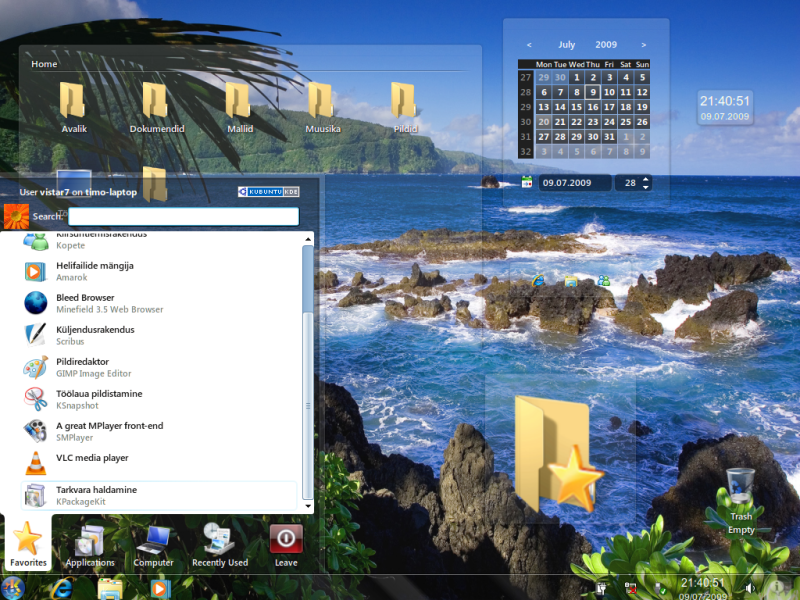This screenshot has height=600, width=800.
Task: Click the Home folder view title
Action: click(x=44, y=64)
